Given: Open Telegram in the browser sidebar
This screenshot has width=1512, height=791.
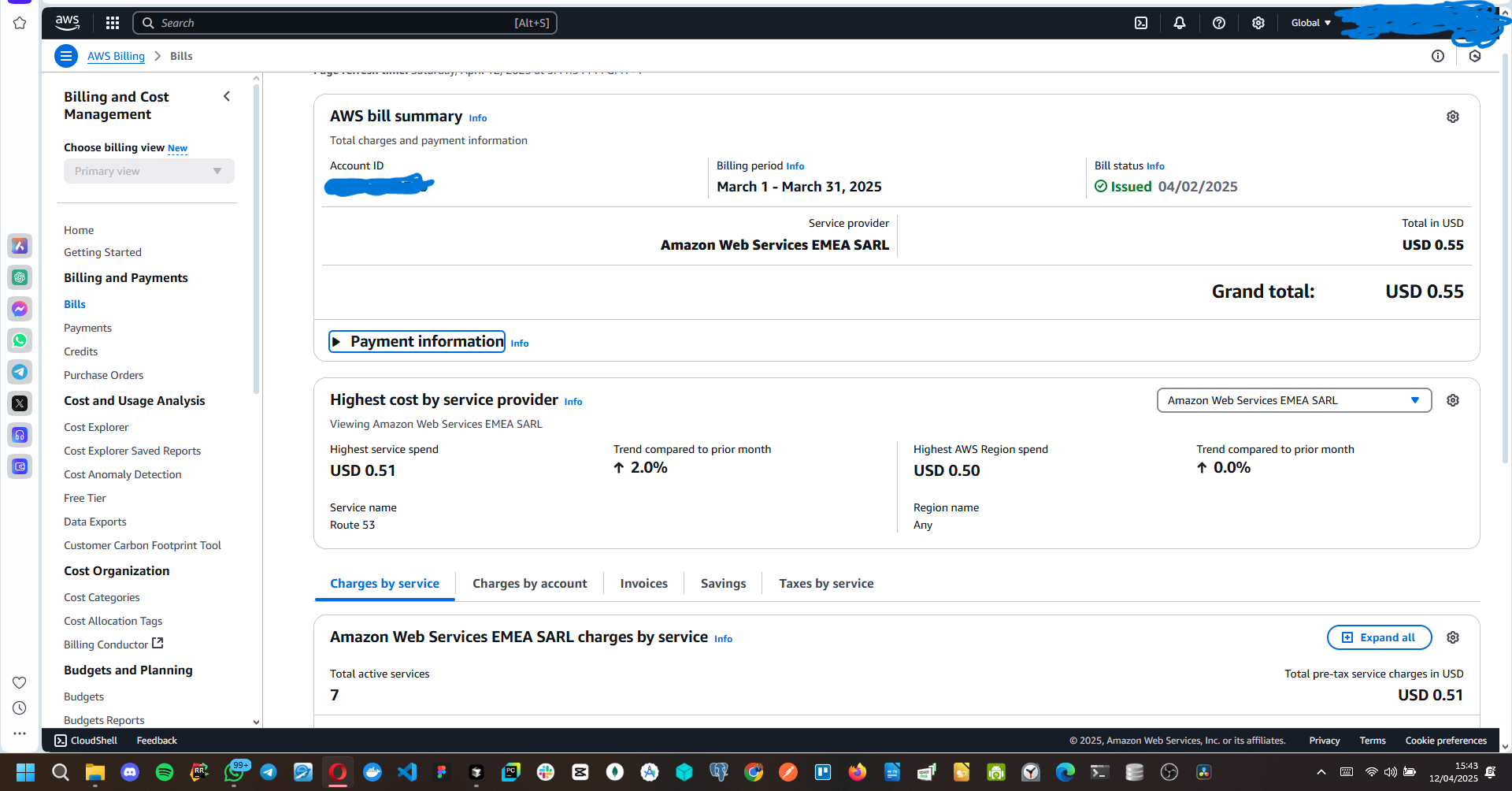Looking at the screenshot, I should [x=20, y=372].
